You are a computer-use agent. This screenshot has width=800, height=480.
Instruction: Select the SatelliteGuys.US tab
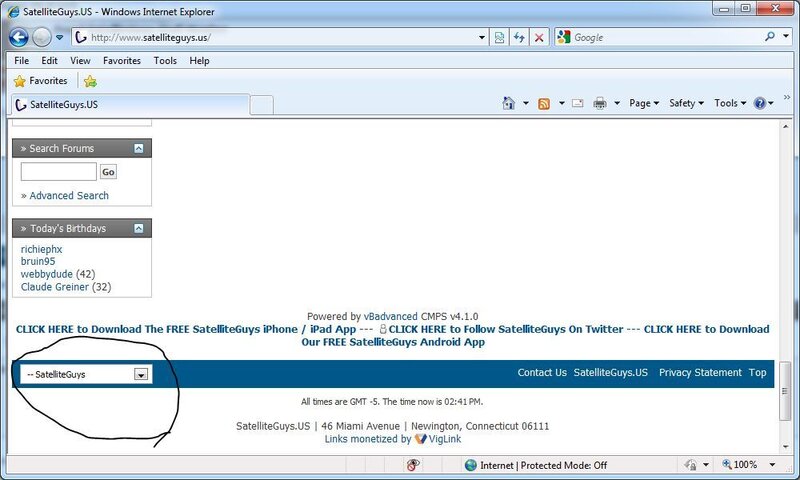click(130, 105)
